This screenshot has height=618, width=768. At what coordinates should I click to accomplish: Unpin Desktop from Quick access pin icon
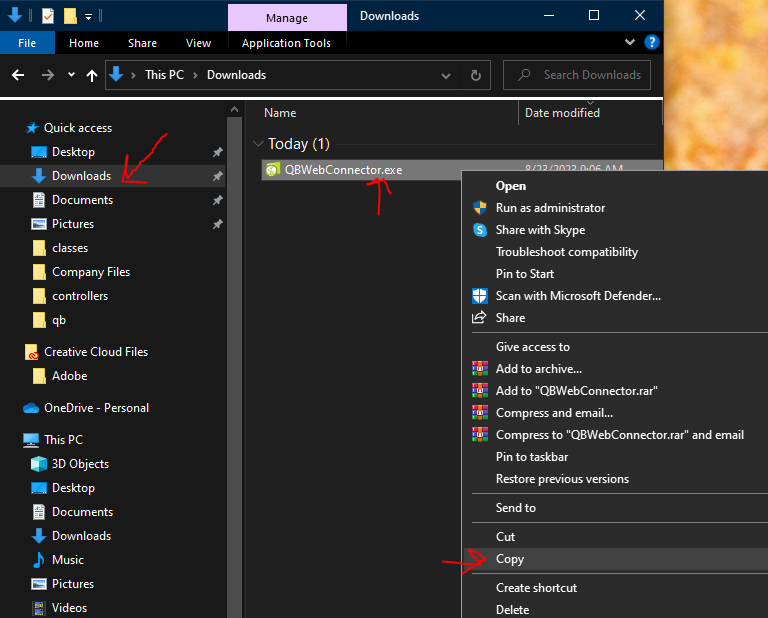click(217, 152)
